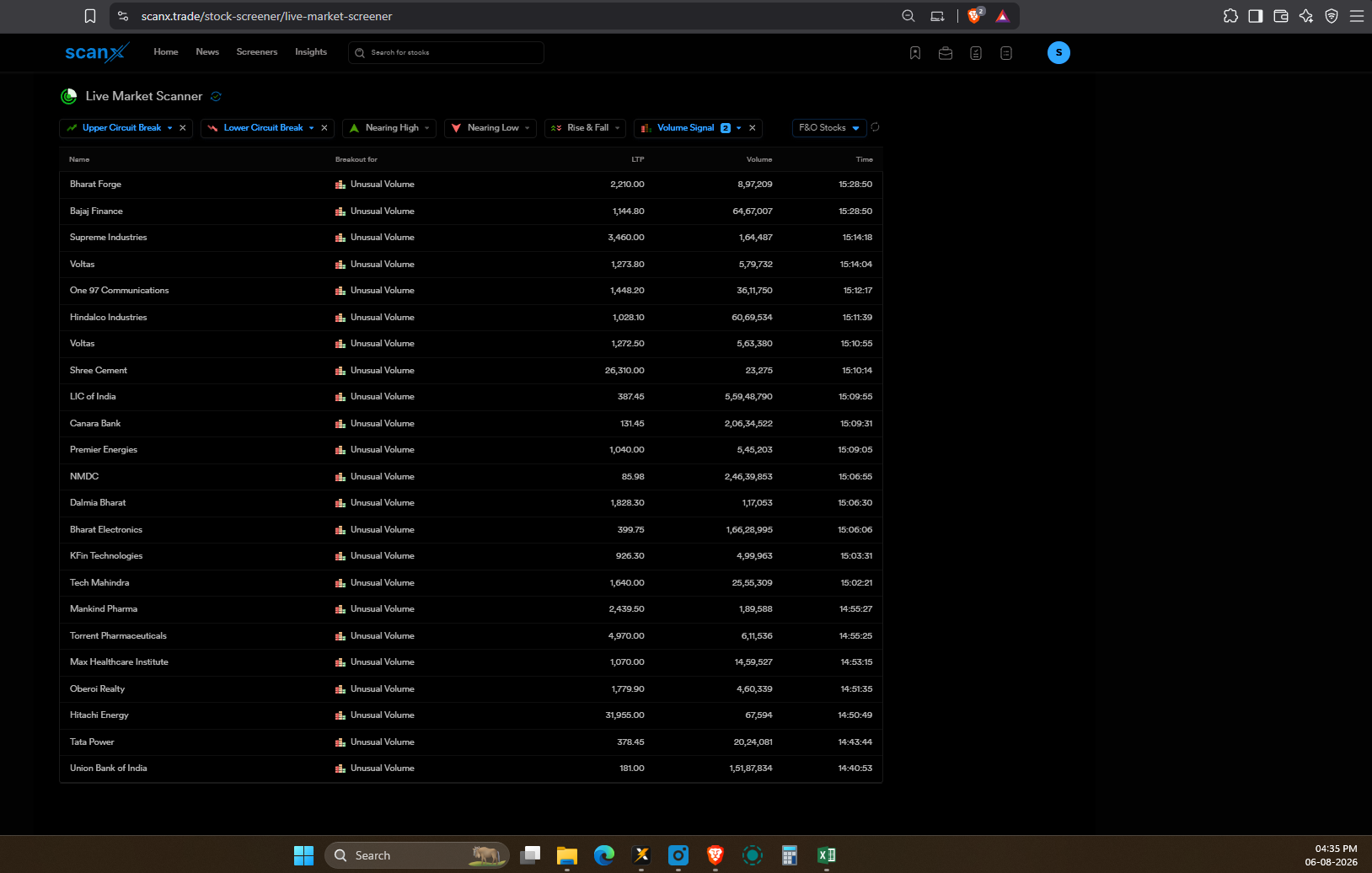
Task: Sort by the Name column header
Action: point(79,159)
